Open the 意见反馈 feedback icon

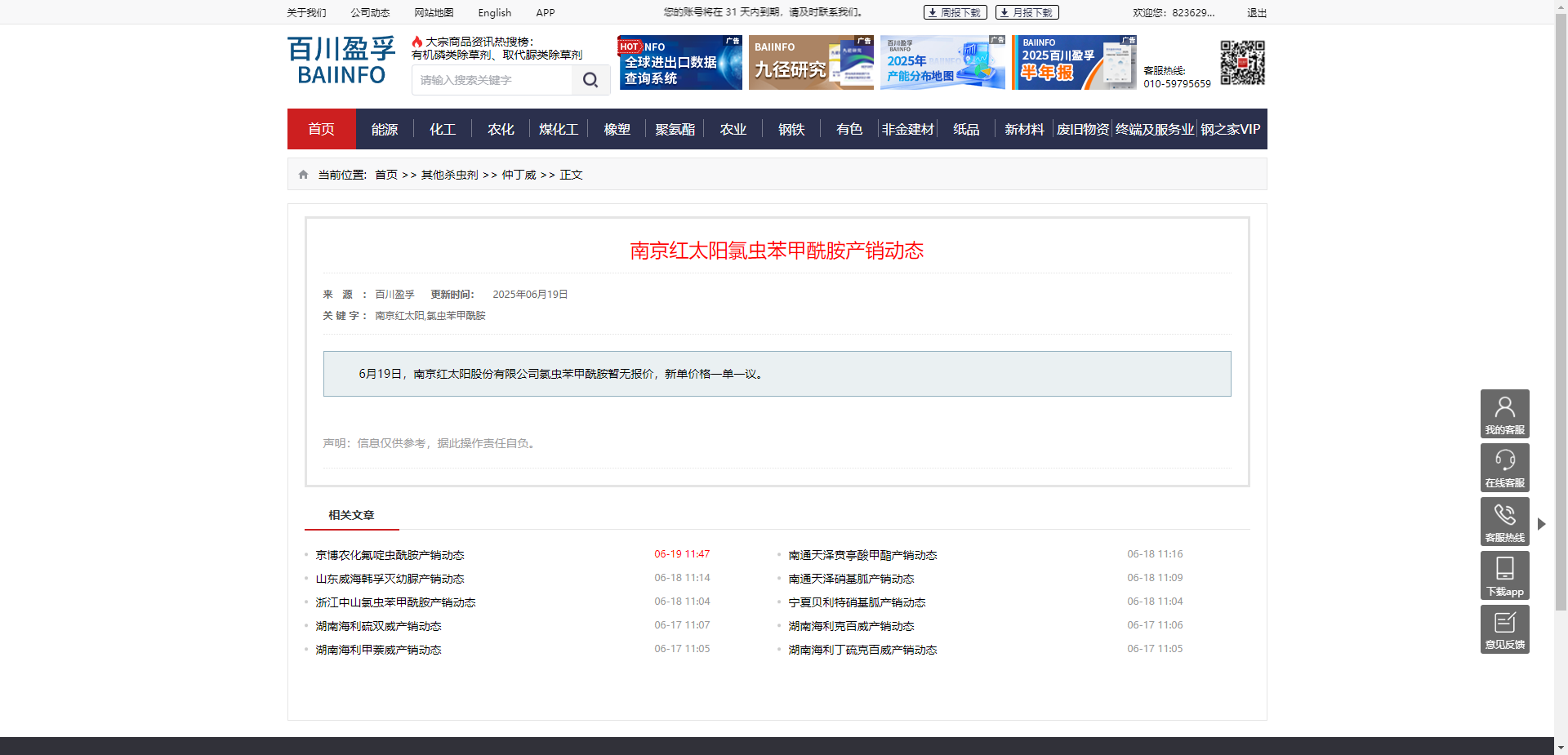1504,629
